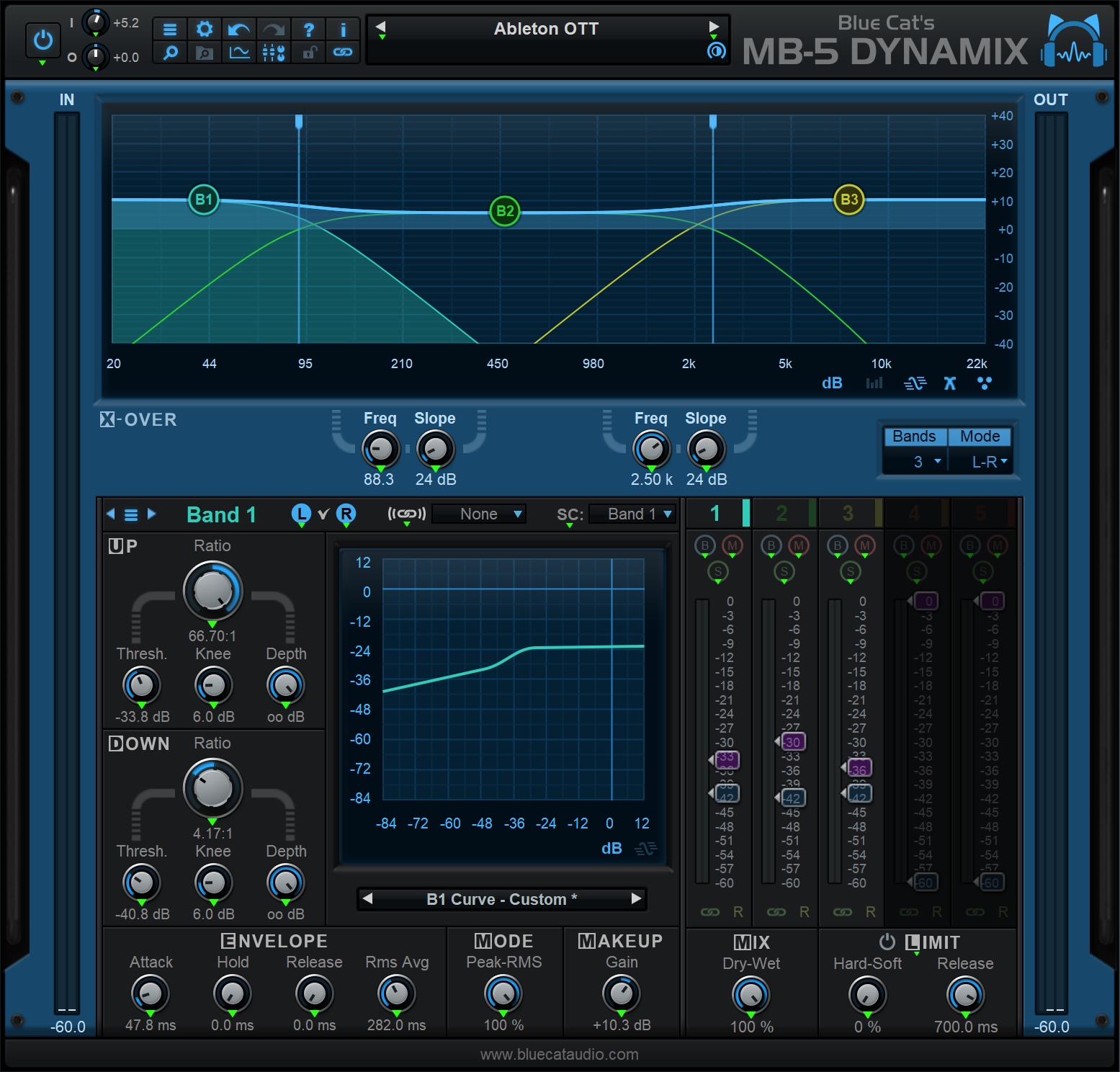
Task: Toggle the plugin power bypass button
Action: pyautogui.click(x=43, y=40)
